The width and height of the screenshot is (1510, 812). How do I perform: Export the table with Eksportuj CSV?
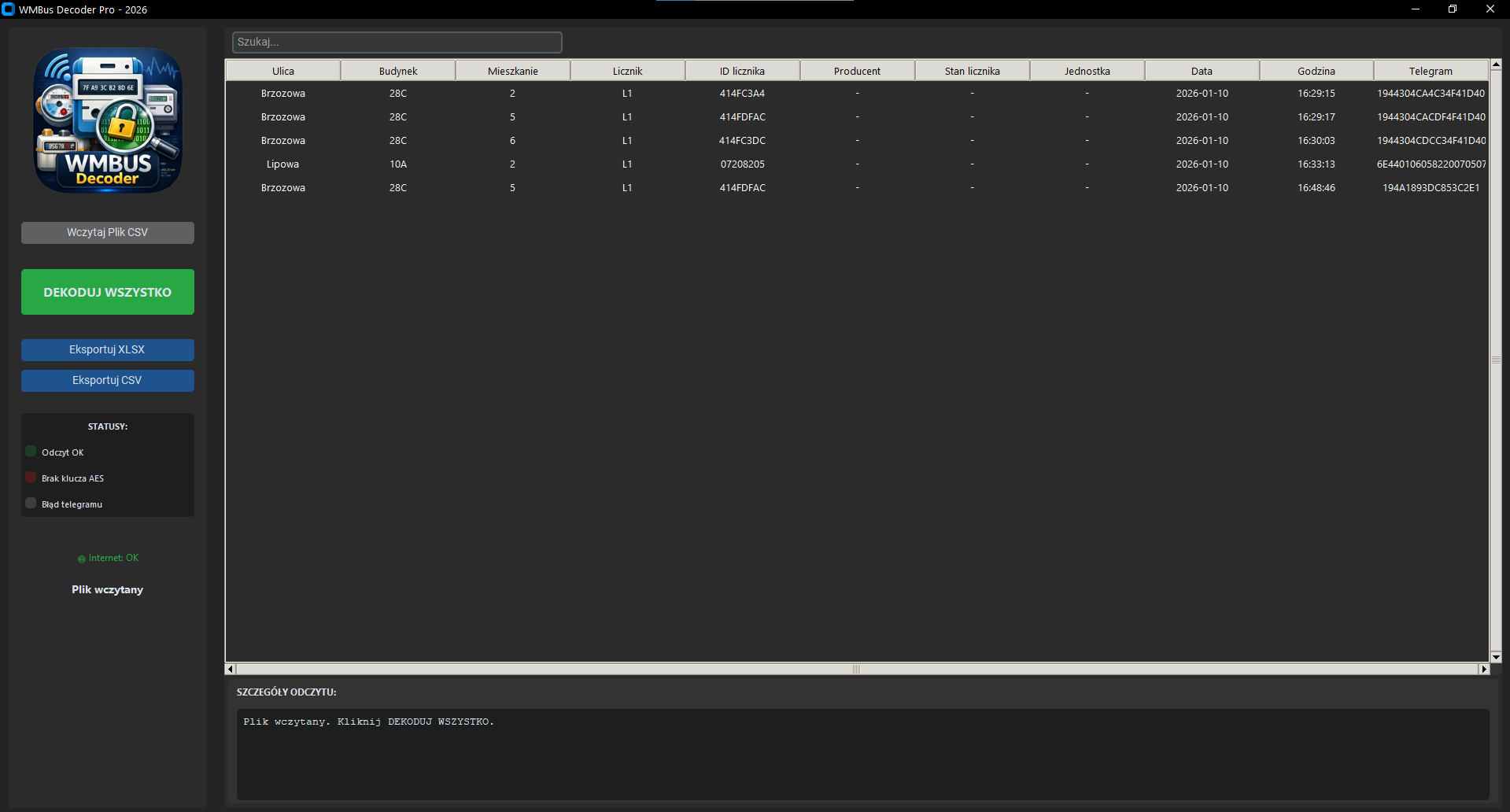coord(107,380)
